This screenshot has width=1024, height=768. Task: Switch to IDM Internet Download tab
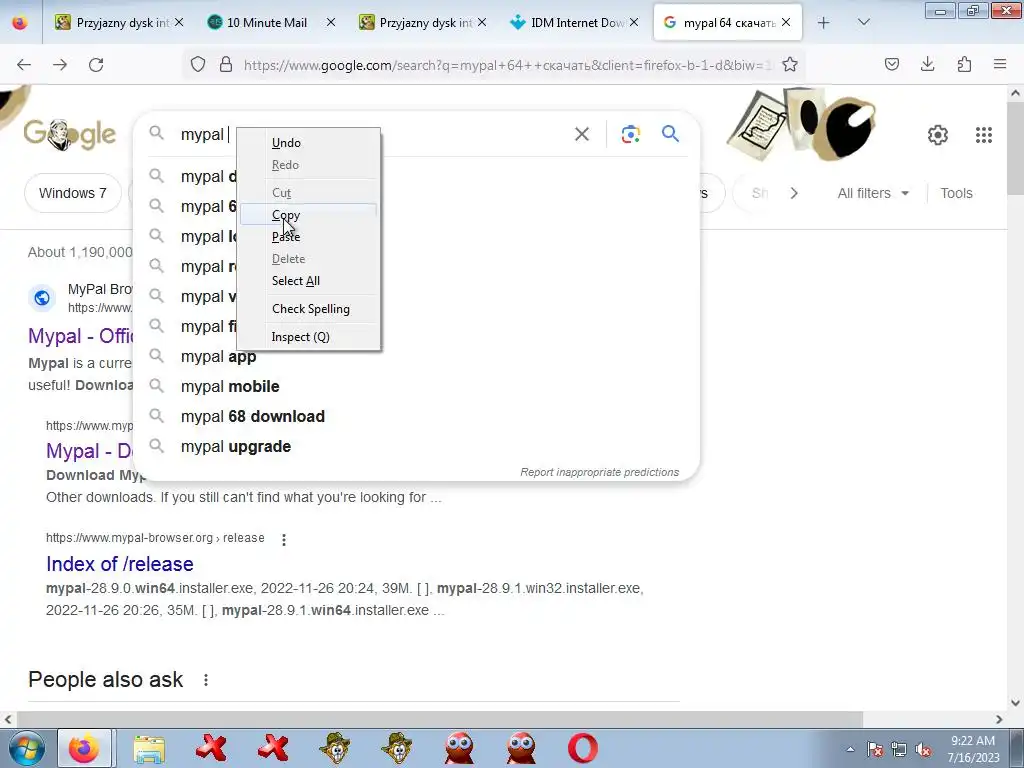tap(577, 23)
